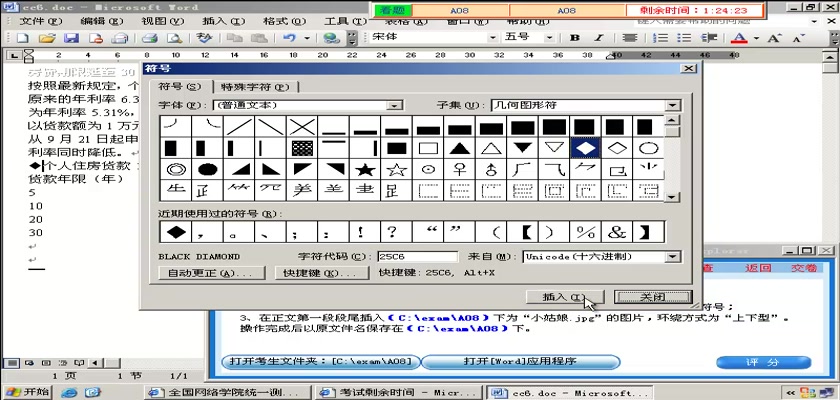Click the Font Color red A icon
Screen dimensions: 840x400
pos(740,38)
